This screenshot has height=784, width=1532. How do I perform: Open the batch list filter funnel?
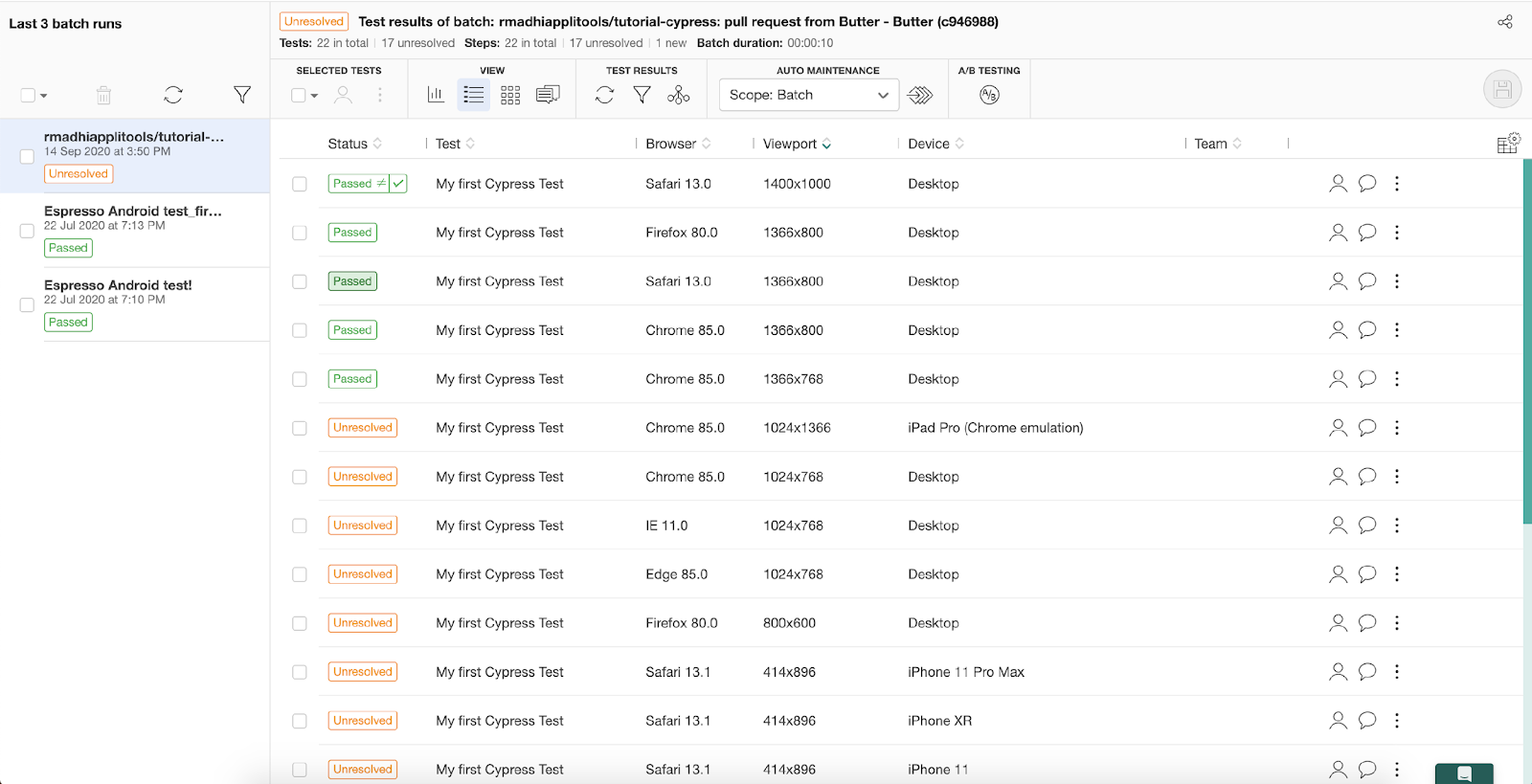[242, 95]
